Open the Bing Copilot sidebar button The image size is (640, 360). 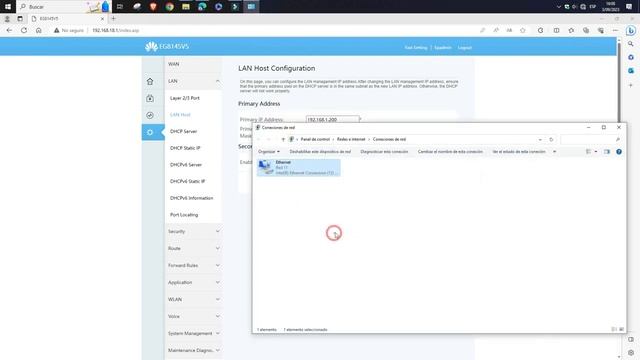(631, 31)
